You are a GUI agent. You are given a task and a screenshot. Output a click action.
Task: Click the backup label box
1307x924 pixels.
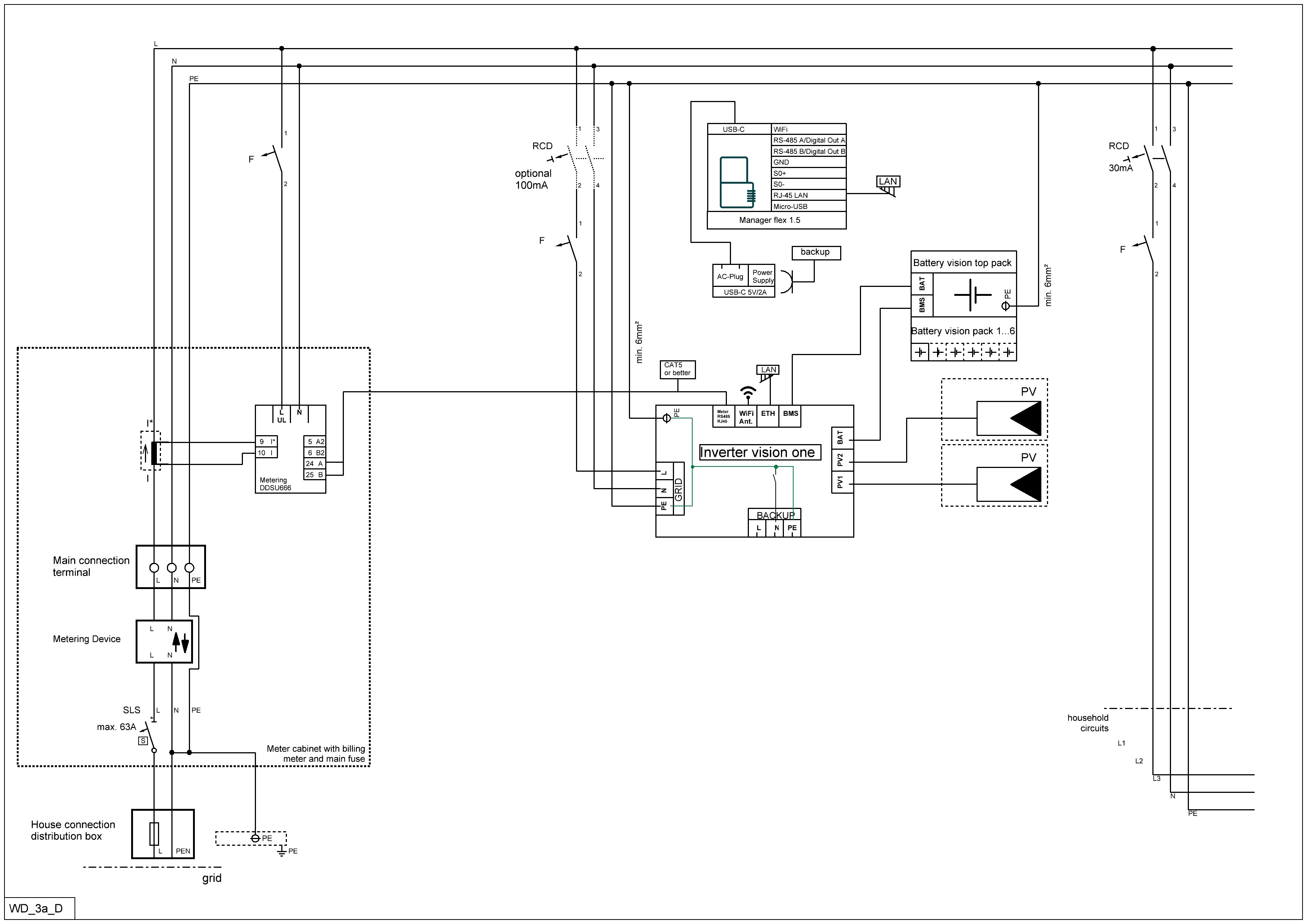pos(816,252)
